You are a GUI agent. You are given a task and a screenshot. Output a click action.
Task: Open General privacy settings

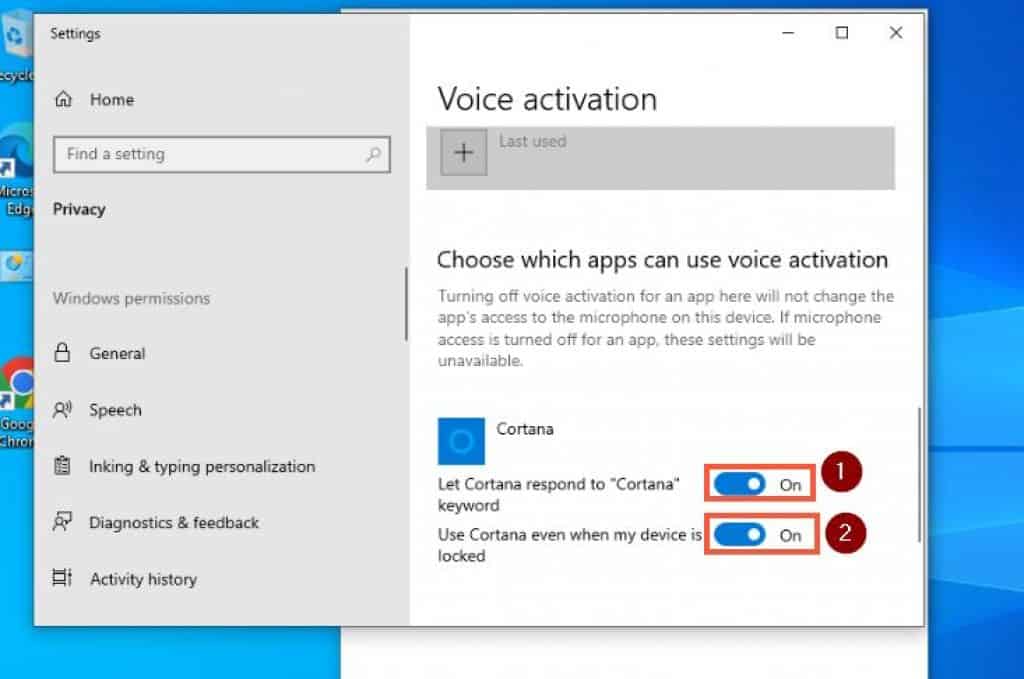coord(118,353)
